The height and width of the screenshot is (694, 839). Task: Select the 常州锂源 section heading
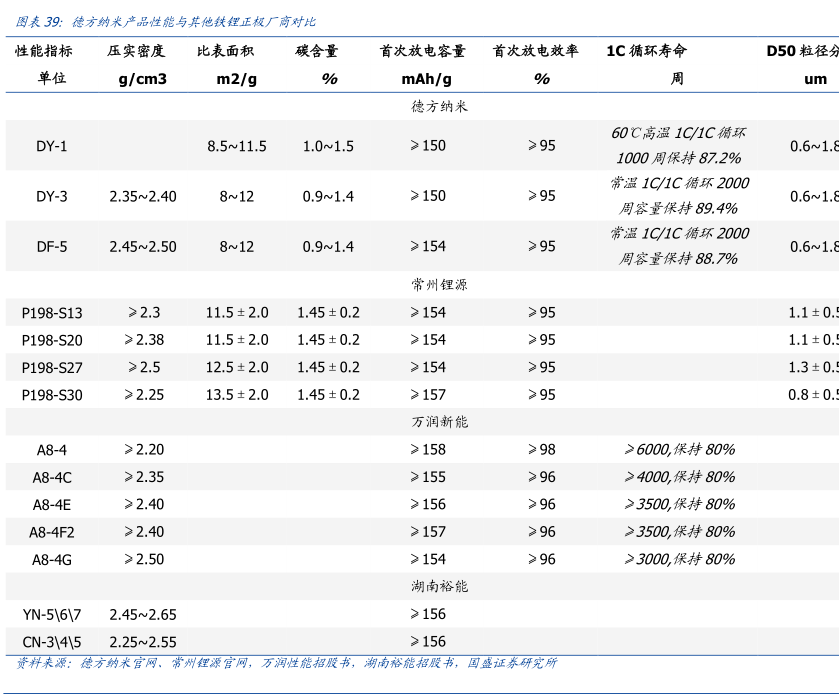[439, 284]
